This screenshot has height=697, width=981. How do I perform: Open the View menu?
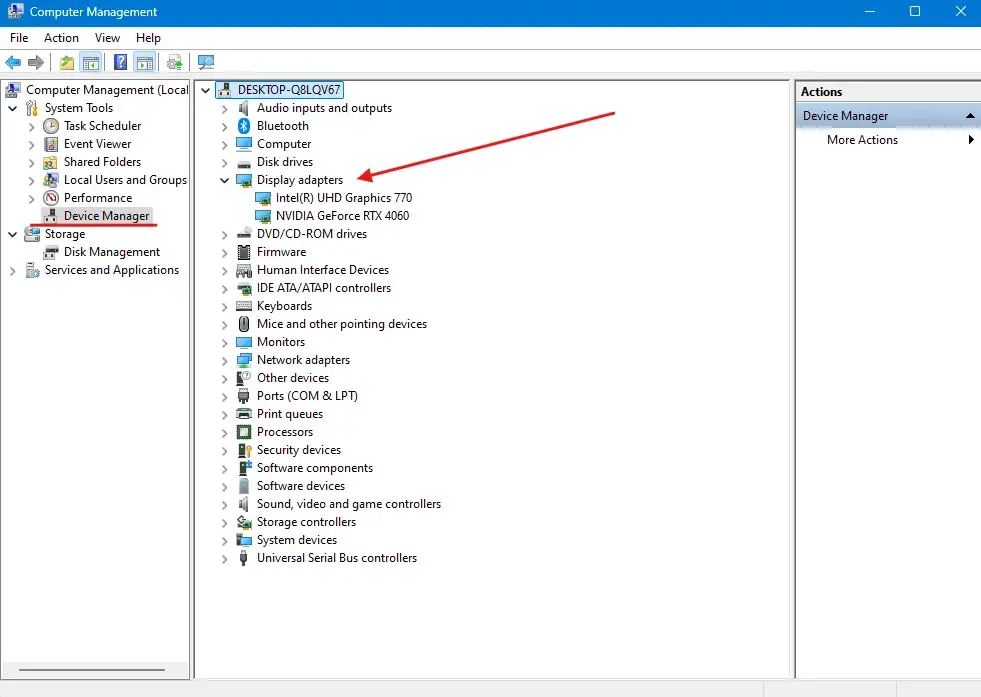[107, 38]
